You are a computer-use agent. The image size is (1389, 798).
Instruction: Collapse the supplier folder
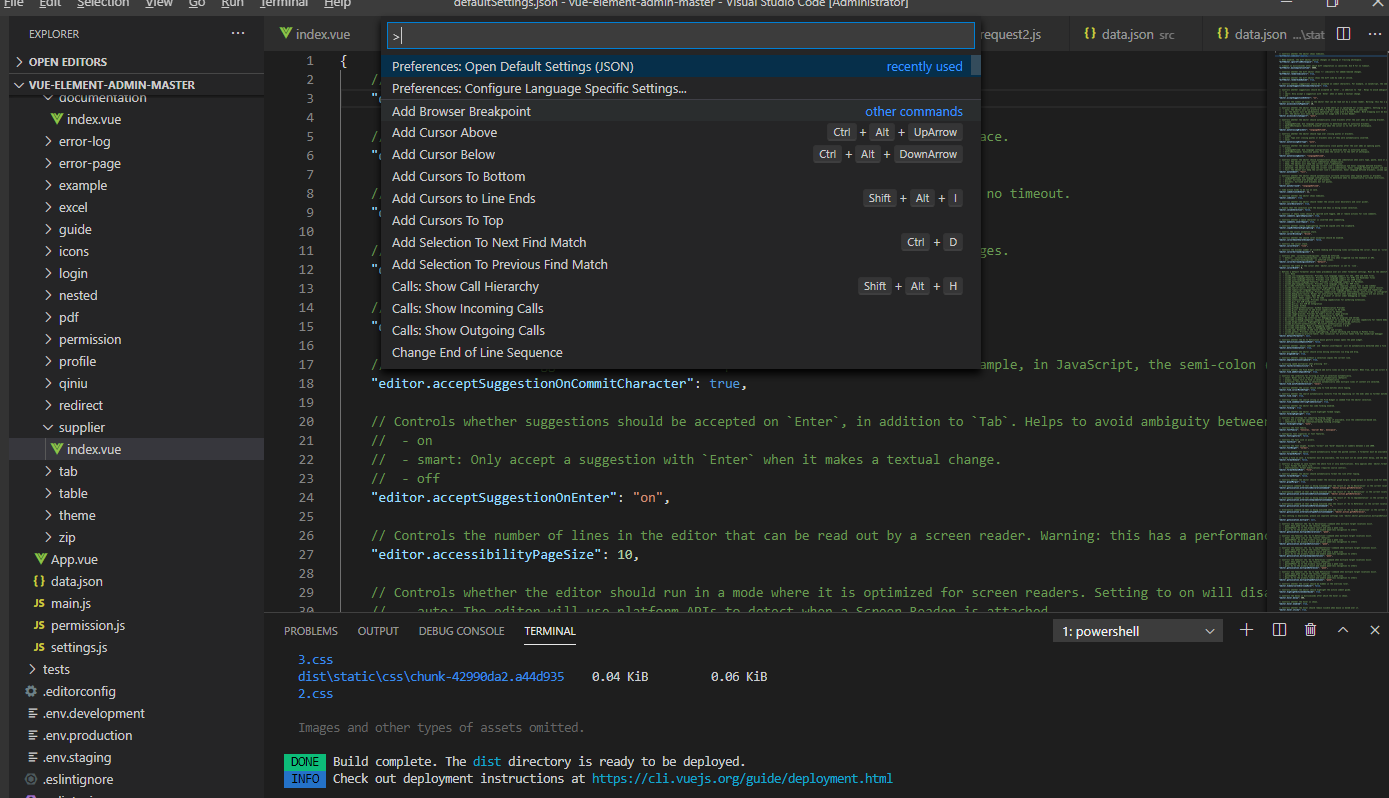[x=81, y=427]
